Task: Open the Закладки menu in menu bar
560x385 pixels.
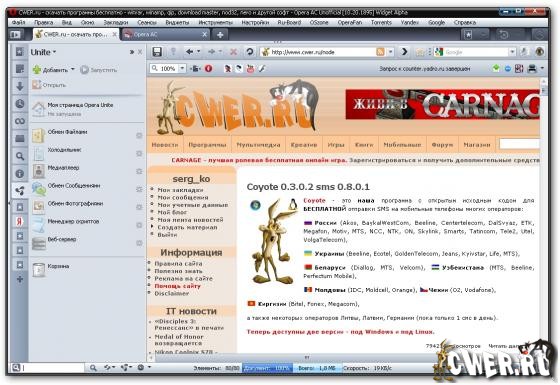Action: pos(116,22)
